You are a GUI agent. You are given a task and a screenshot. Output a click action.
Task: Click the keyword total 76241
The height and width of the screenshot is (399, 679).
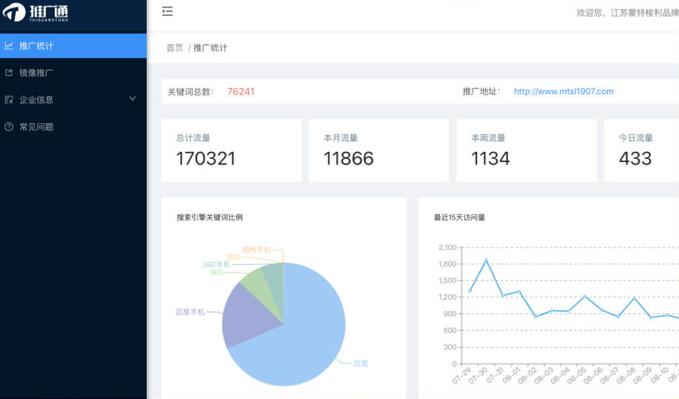(x=241, y=91)
